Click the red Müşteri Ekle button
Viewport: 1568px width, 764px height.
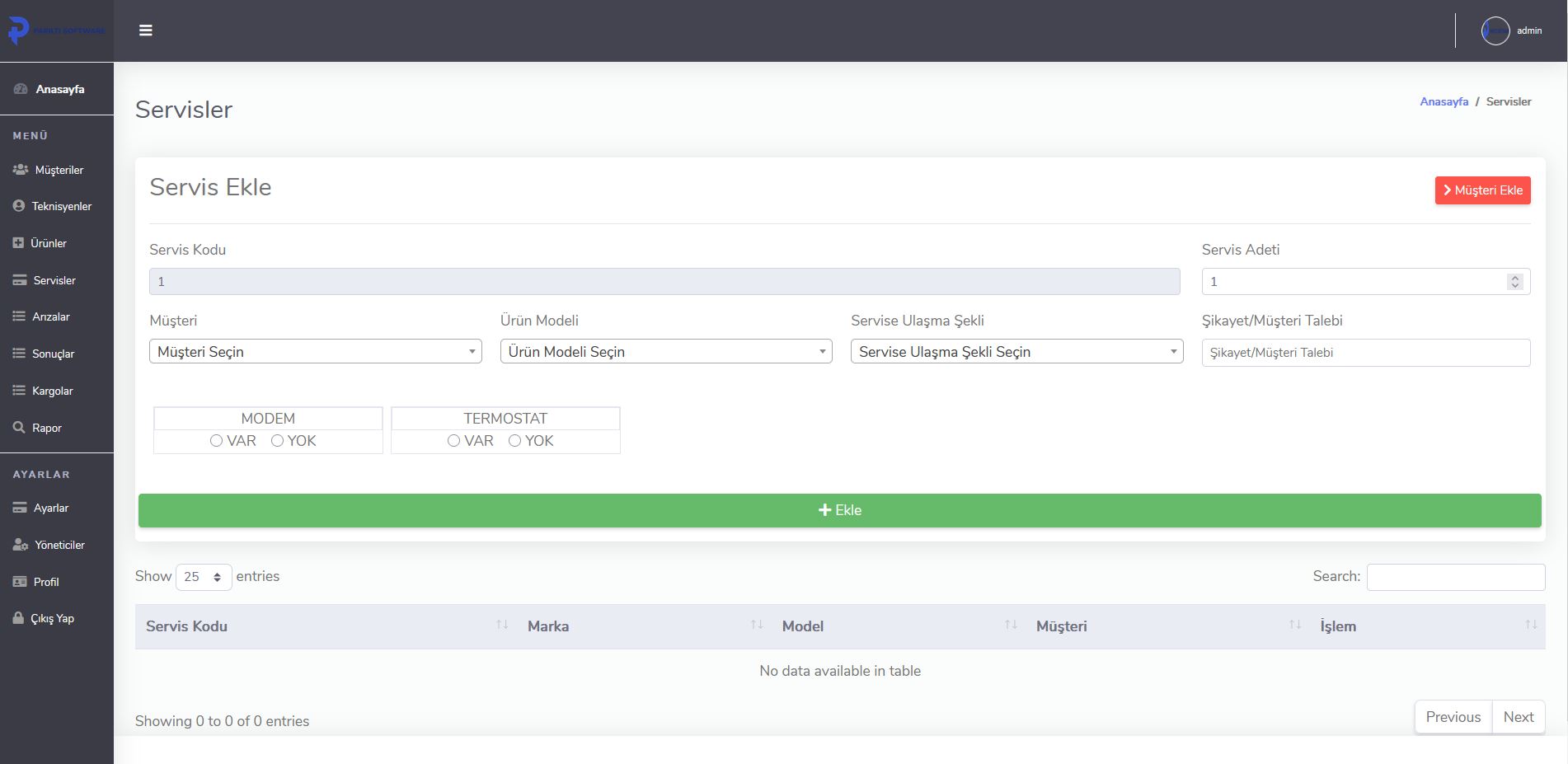click(x=1482, y=190)
